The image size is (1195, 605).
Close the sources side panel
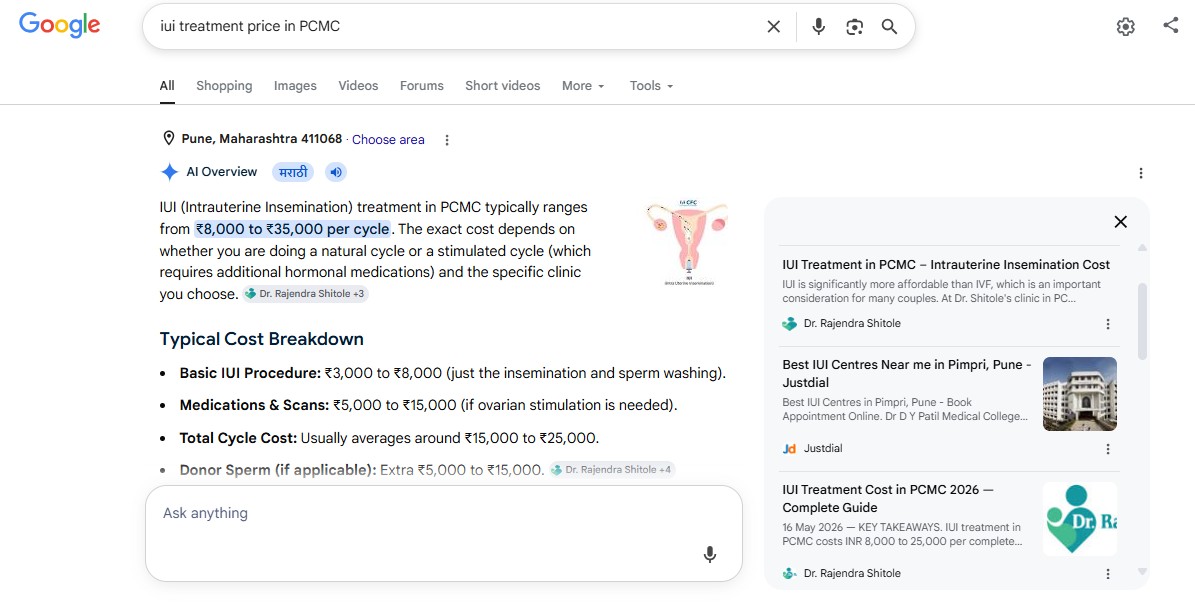click(x=1120, y=222)
